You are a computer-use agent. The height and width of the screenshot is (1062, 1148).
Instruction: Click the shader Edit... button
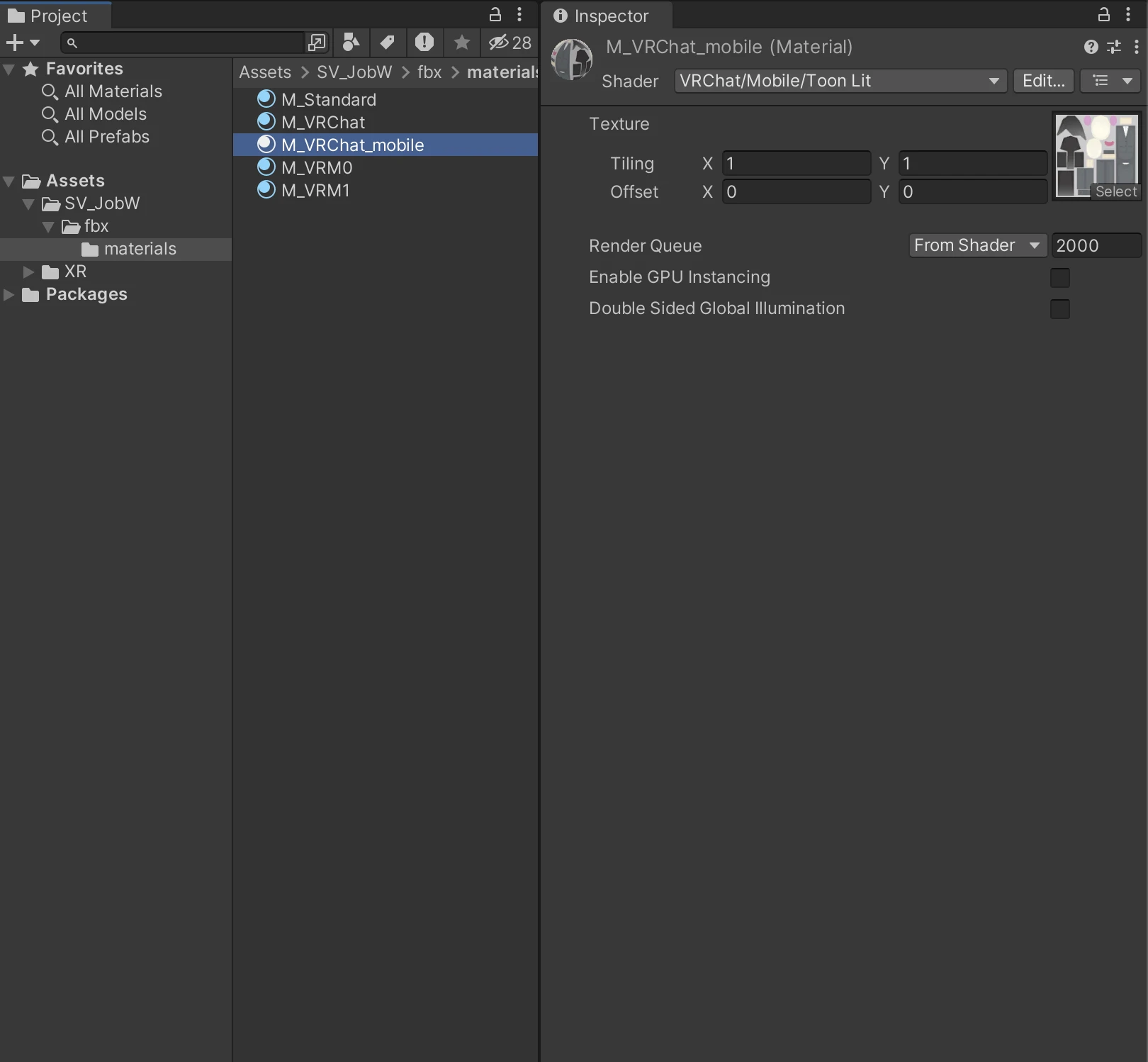[x=1043, y=81]
